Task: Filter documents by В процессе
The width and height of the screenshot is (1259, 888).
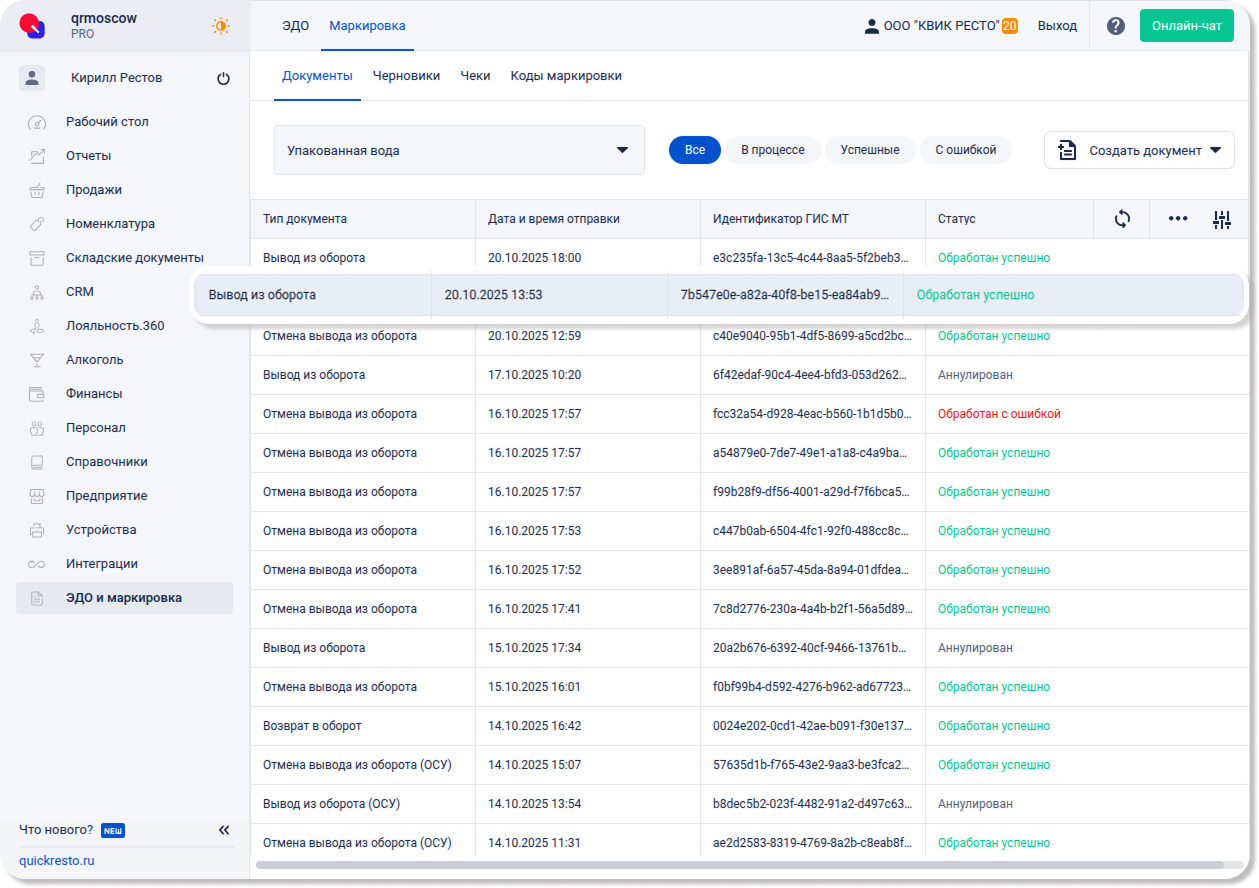Action: [772, 150]
